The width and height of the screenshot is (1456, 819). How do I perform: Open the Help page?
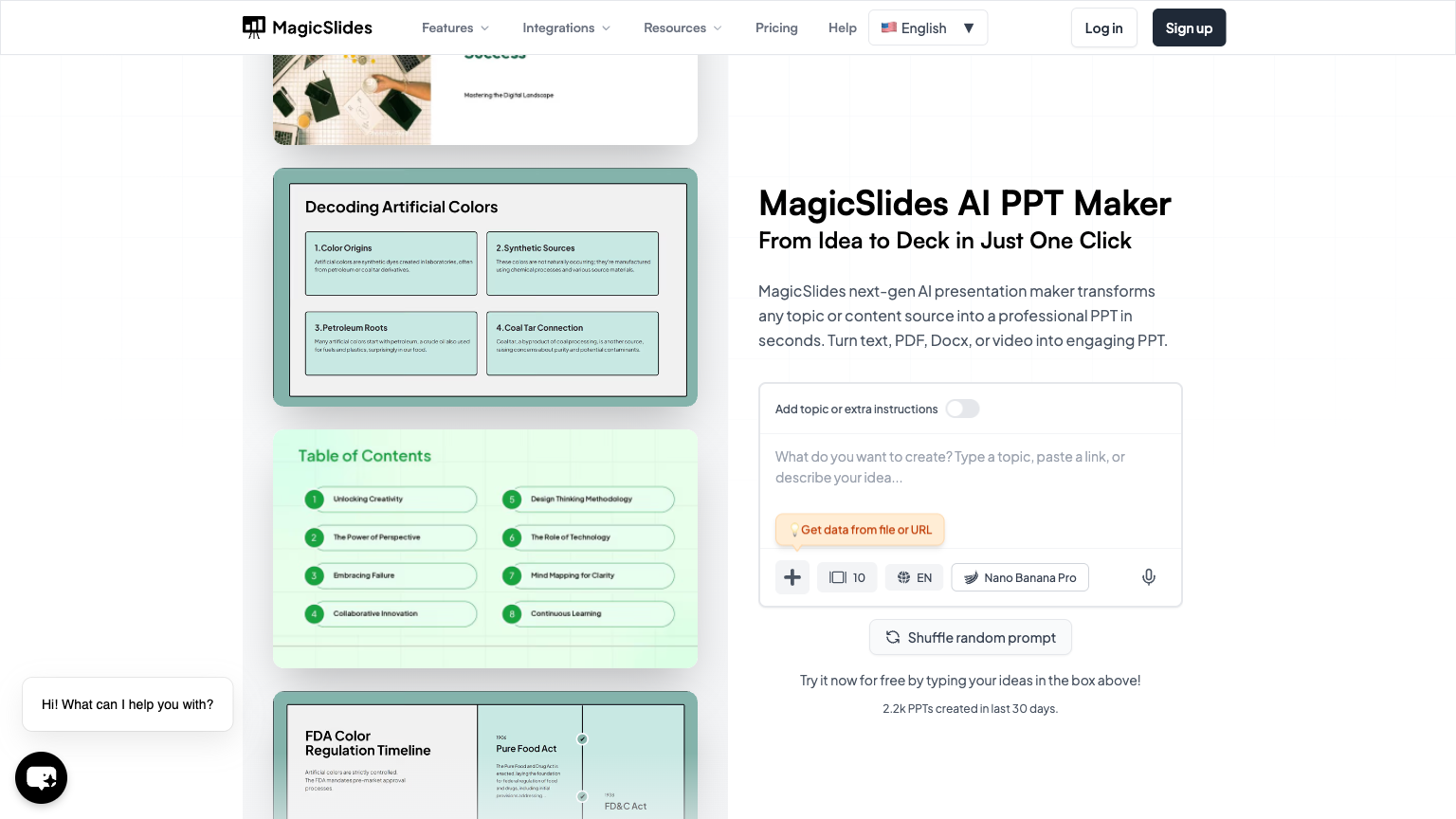(x=843, y=27)
